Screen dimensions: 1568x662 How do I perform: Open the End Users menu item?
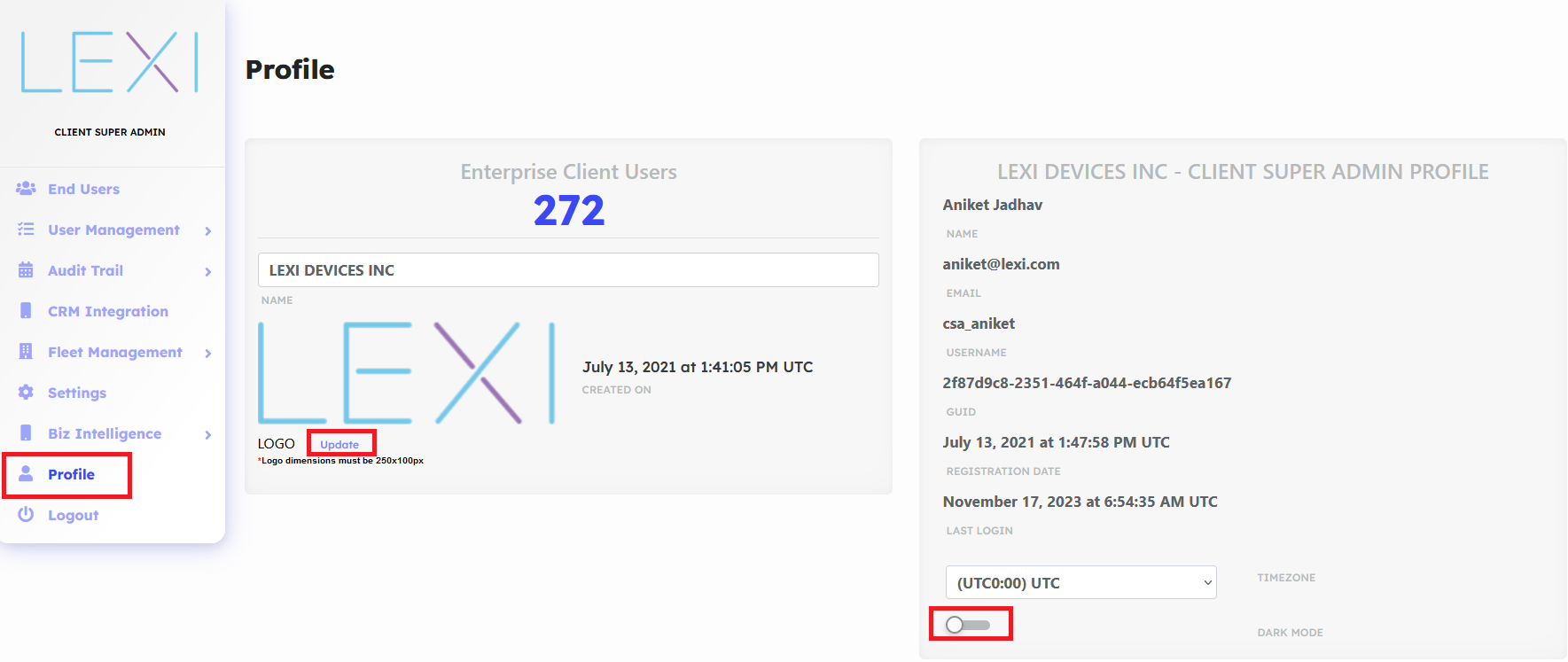point(83,189)
